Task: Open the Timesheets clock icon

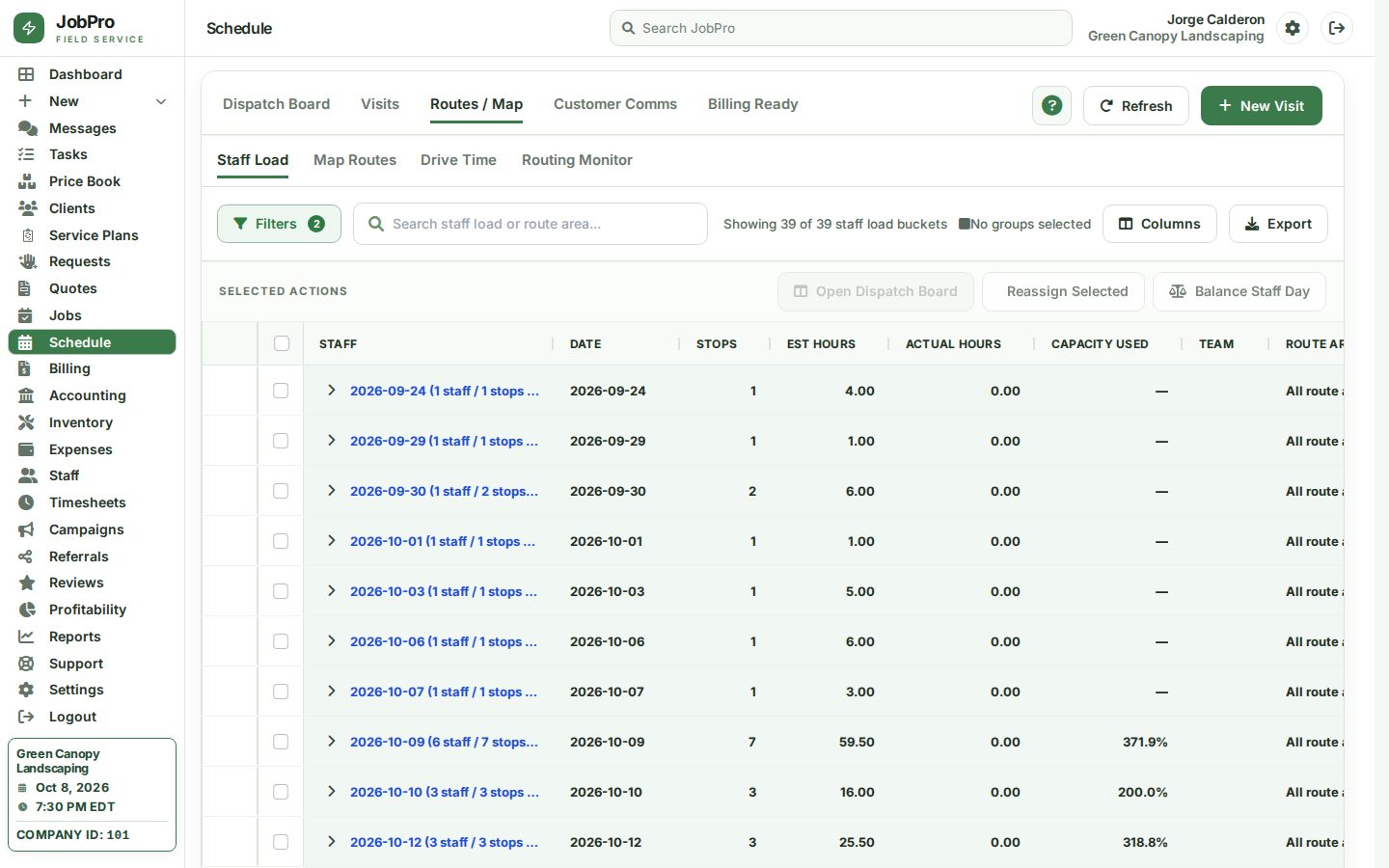Action: 26,502
